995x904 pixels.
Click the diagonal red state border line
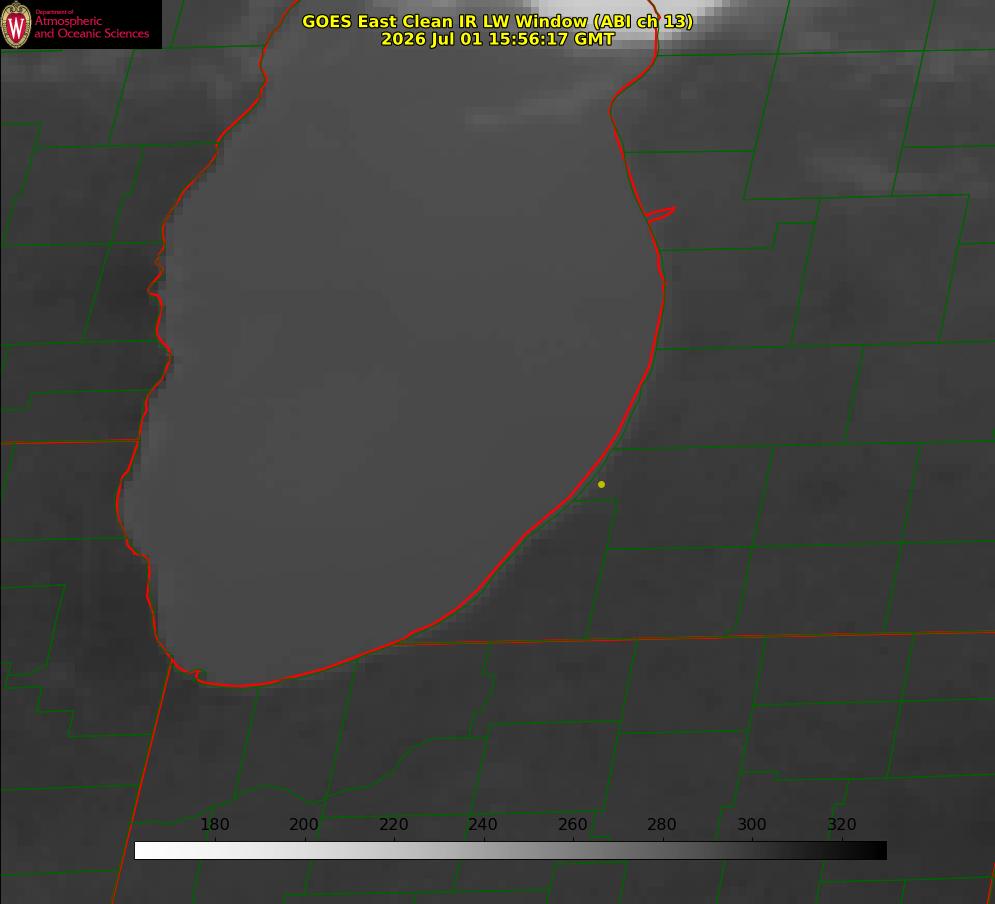[142, 780]
